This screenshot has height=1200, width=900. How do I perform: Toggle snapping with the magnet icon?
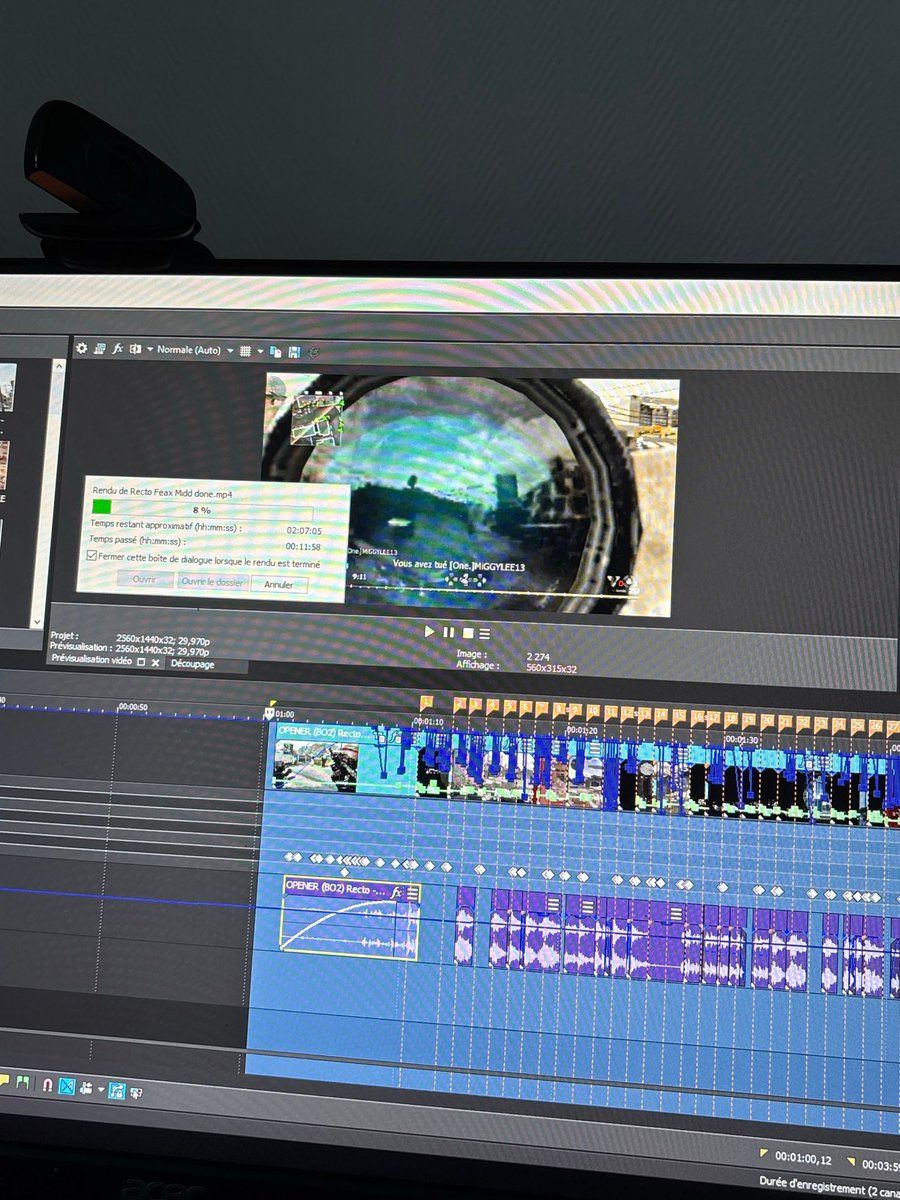(x=47, y=1084)
